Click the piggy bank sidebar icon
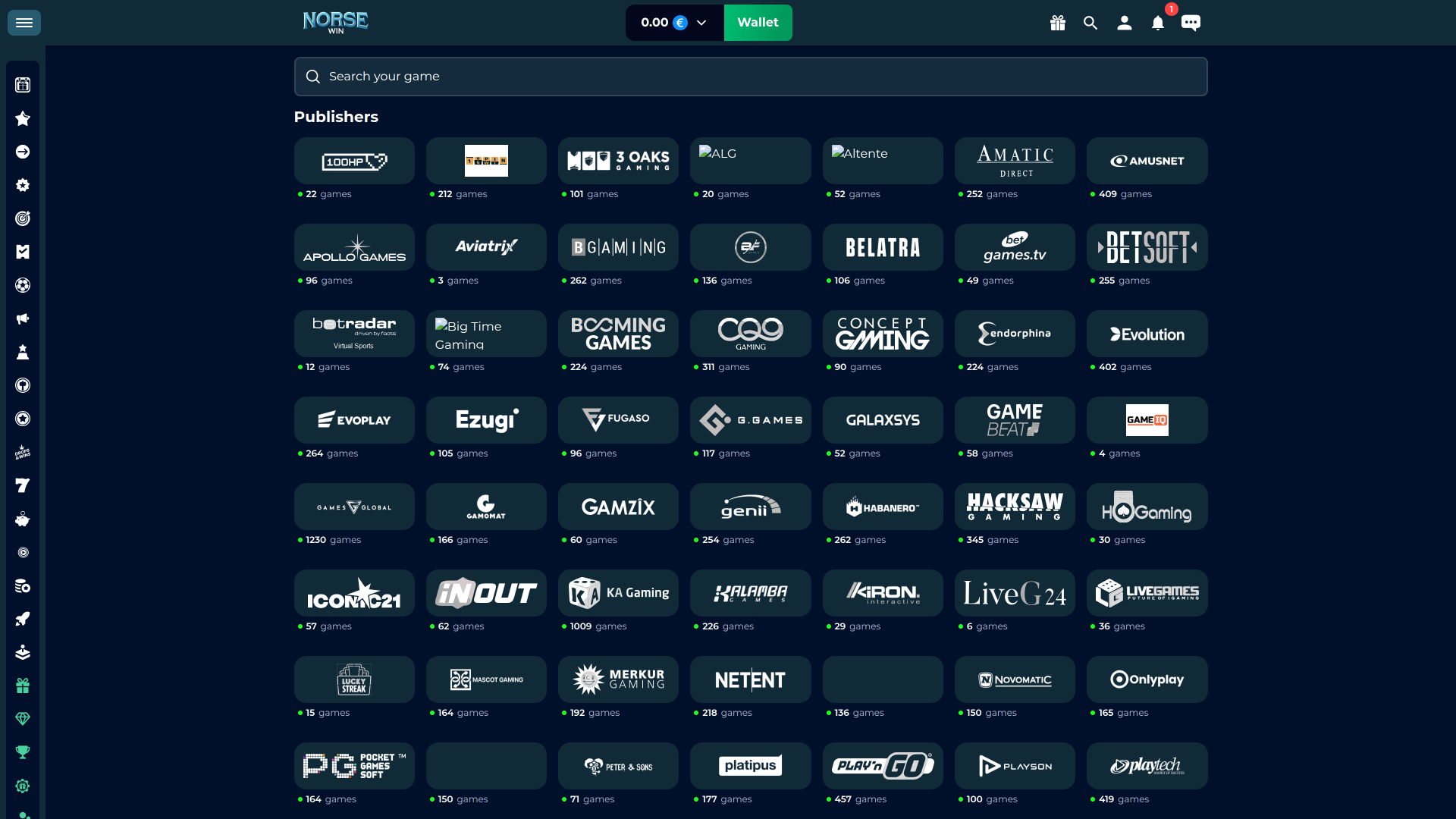The image size is (1456, 819). [x=23, y=519]
